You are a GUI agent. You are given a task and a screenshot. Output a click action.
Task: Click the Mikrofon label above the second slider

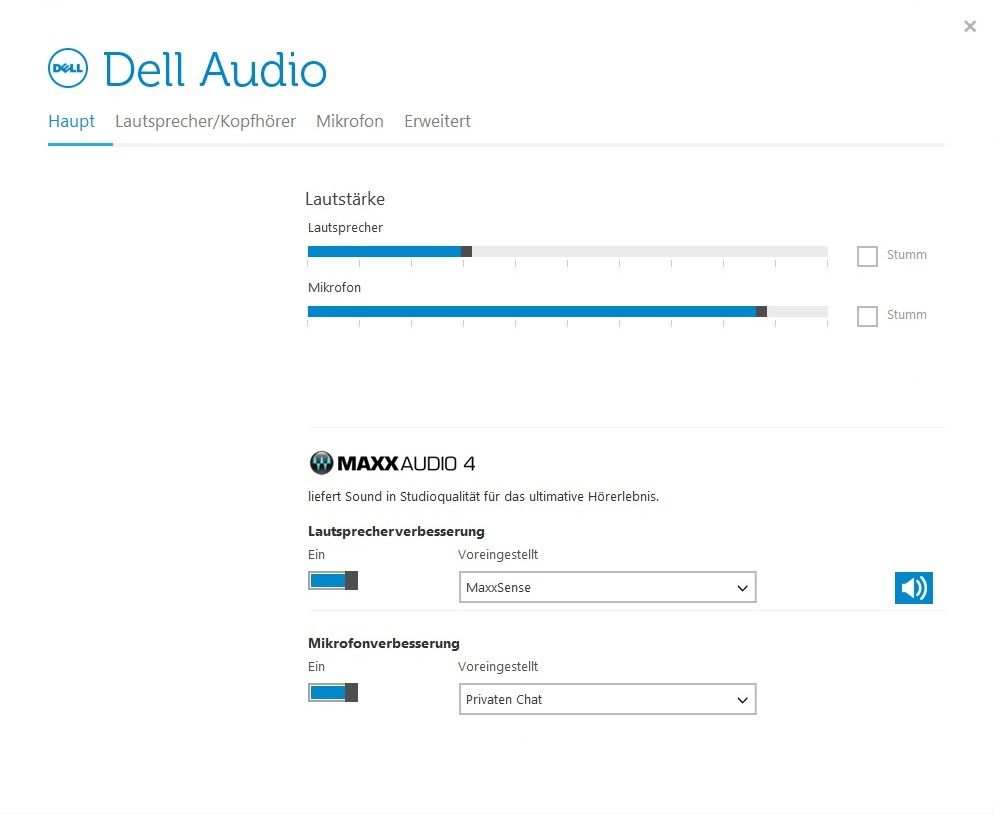click(334, 287)
